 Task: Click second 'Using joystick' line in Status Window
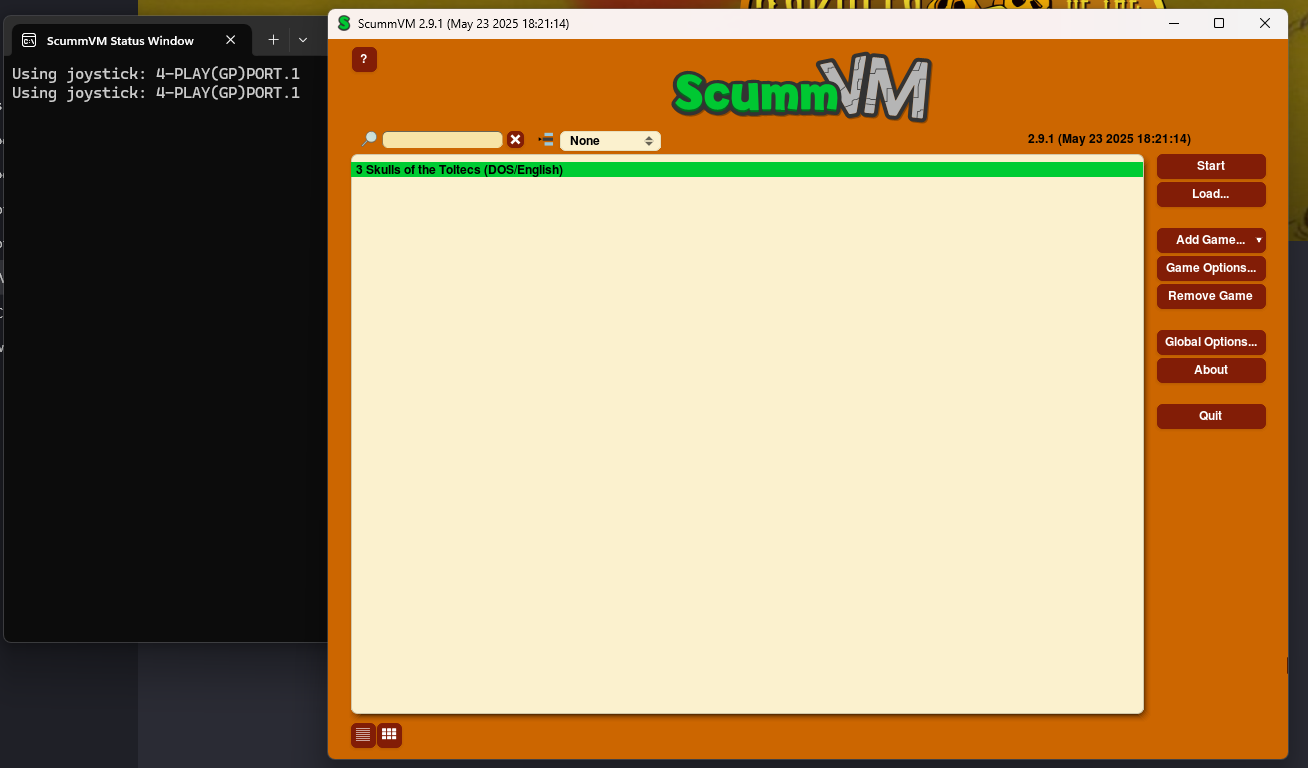click(156, 93)
